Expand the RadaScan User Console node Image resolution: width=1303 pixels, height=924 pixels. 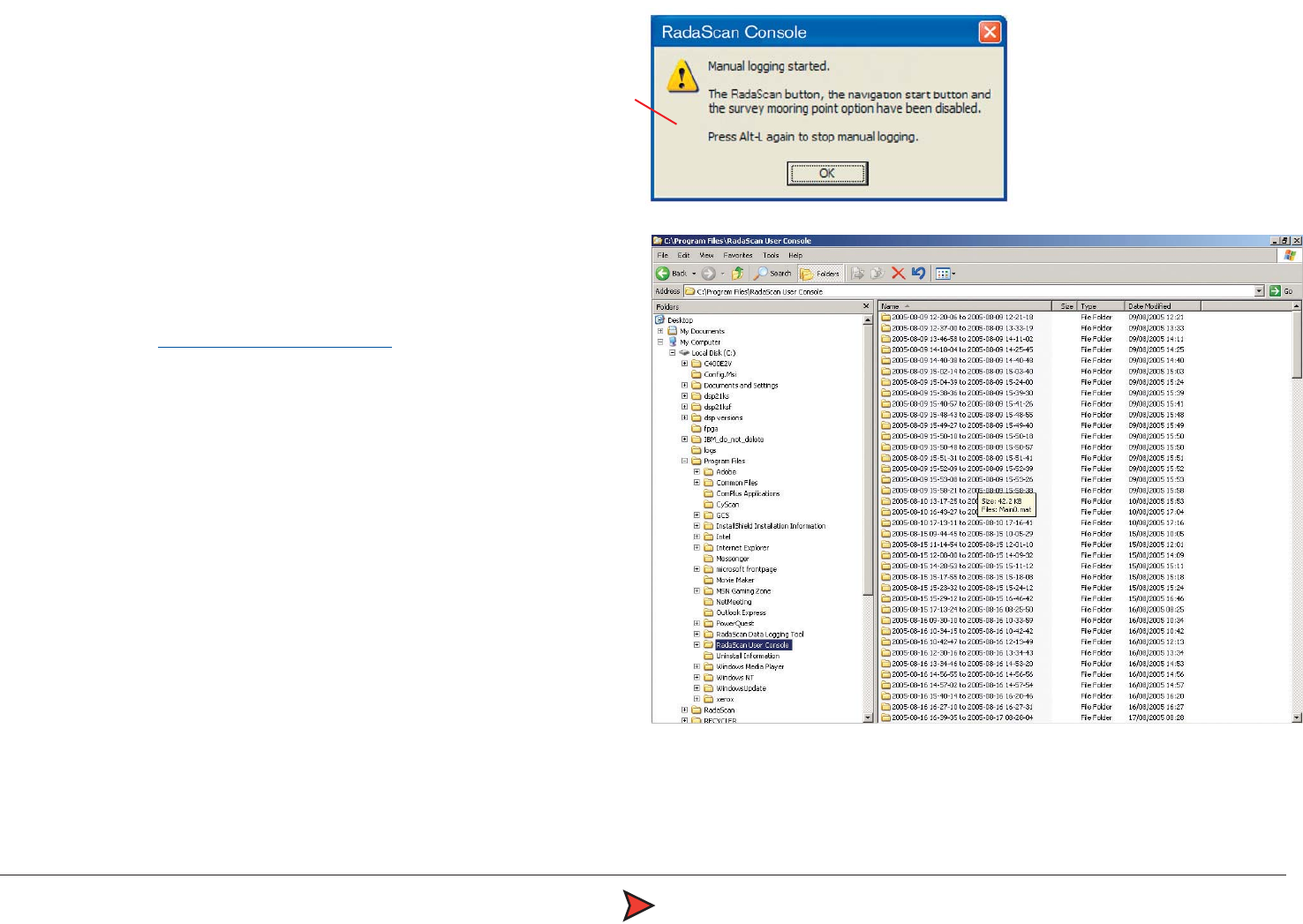point(697,645)
